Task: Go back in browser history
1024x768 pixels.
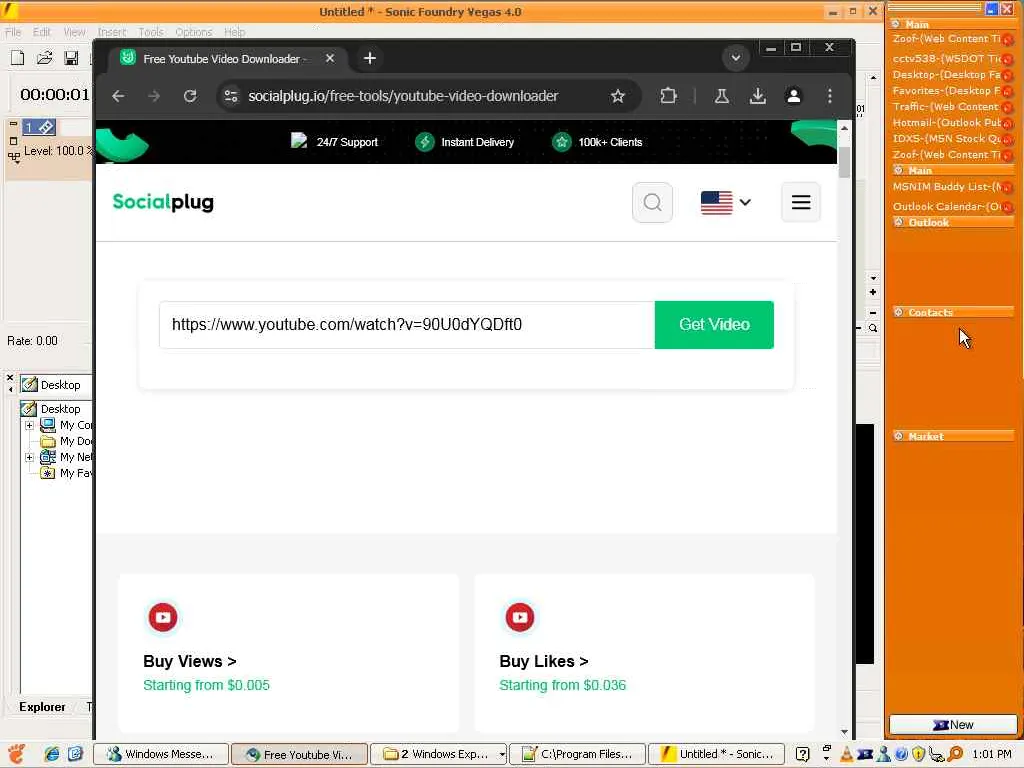Action: [x=118, y=96]
